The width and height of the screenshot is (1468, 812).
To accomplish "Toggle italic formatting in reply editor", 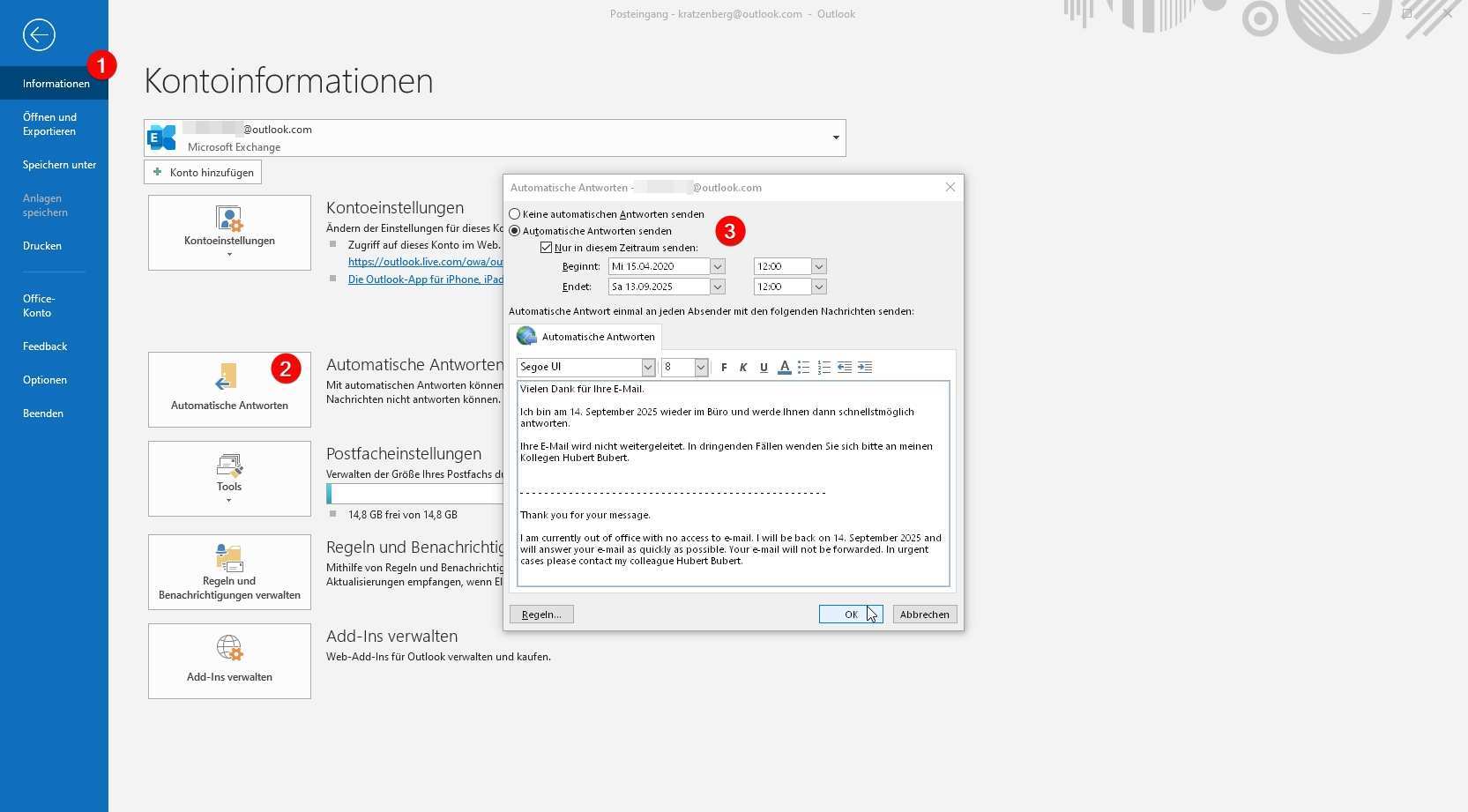I will click(x=743, y=368).
